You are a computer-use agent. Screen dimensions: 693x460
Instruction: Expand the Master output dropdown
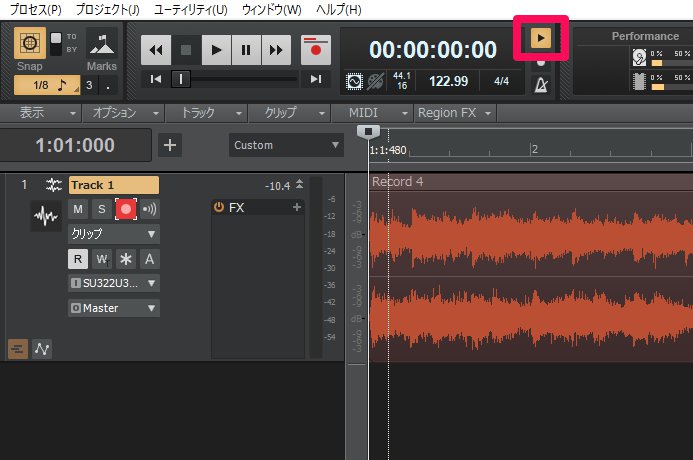113,308
